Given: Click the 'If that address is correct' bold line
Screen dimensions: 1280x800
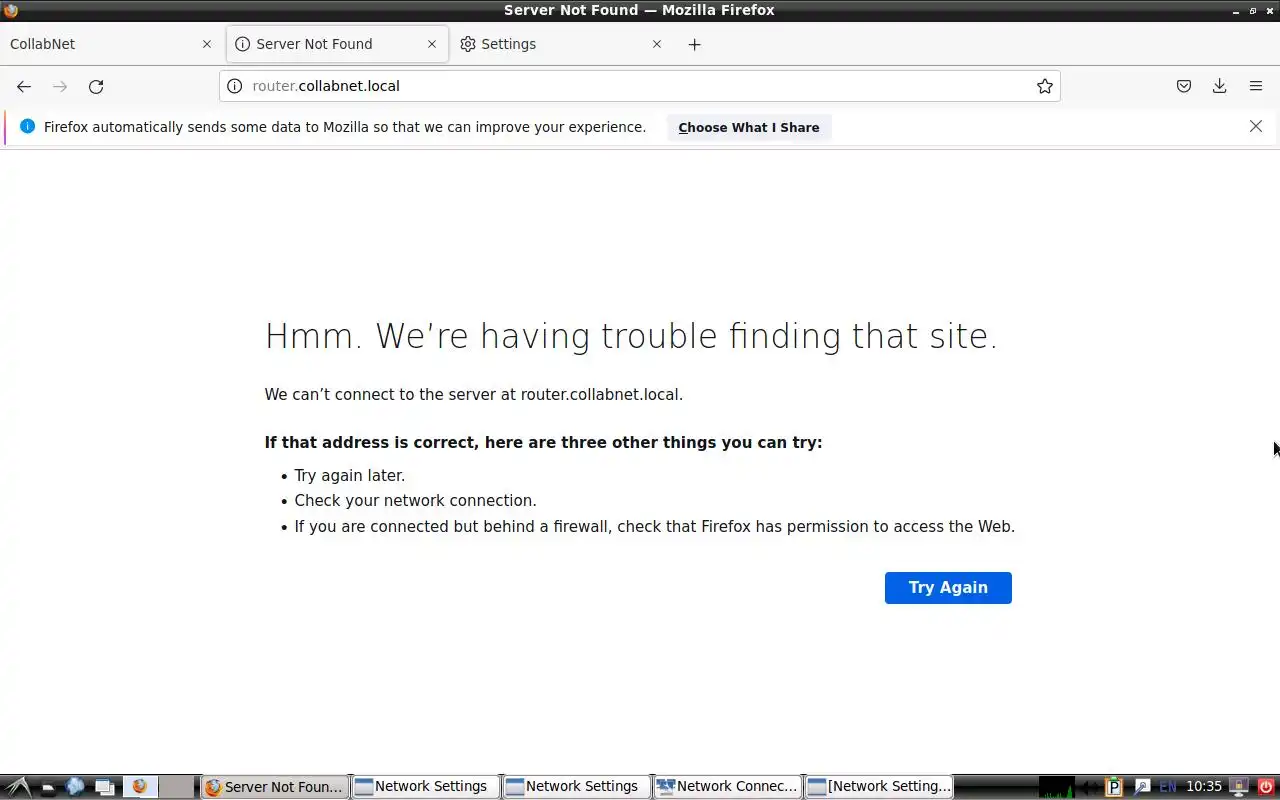Looking at the screenshot, I should point(543,442).
